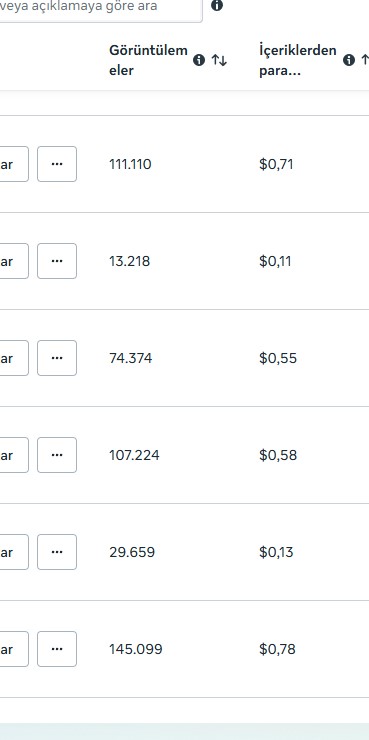Click the 145.099 views count cell
Image resolution: width=369 pixels, height=740 pixels.
pyautogui.click(x=136, y=649)
